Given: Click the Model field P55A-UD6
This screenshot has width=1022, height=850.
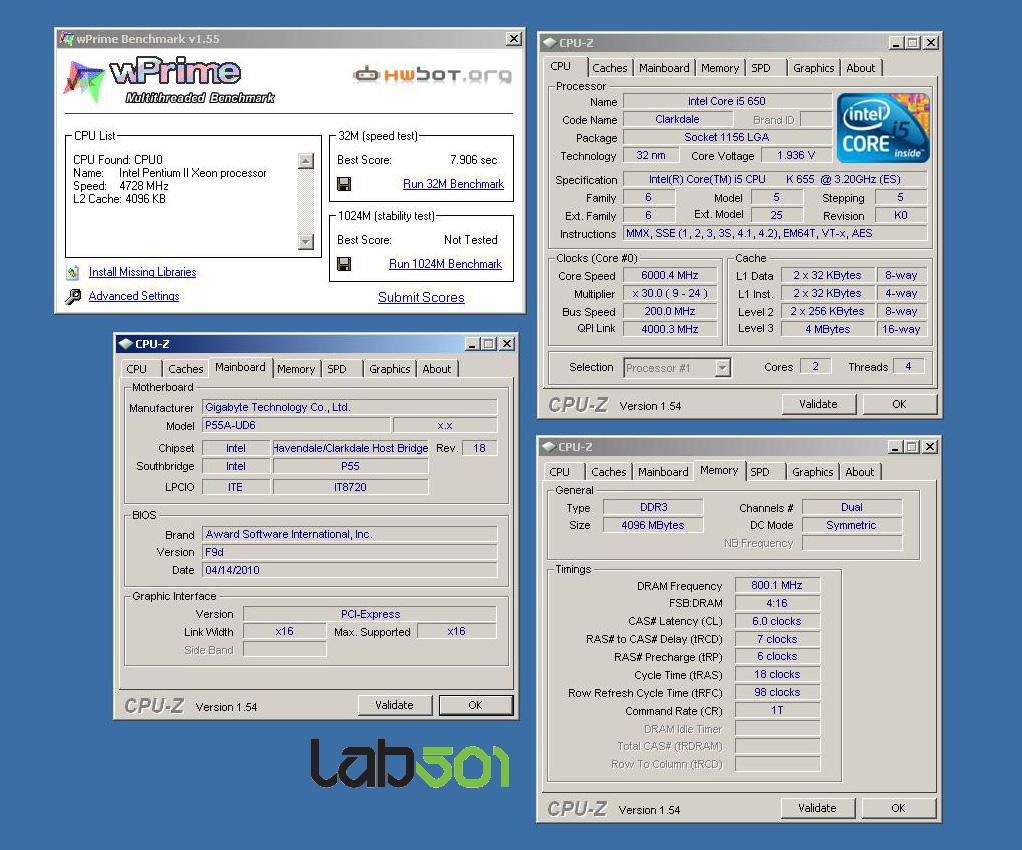Looking at the screenshot, I should click(x=296, y=426).
